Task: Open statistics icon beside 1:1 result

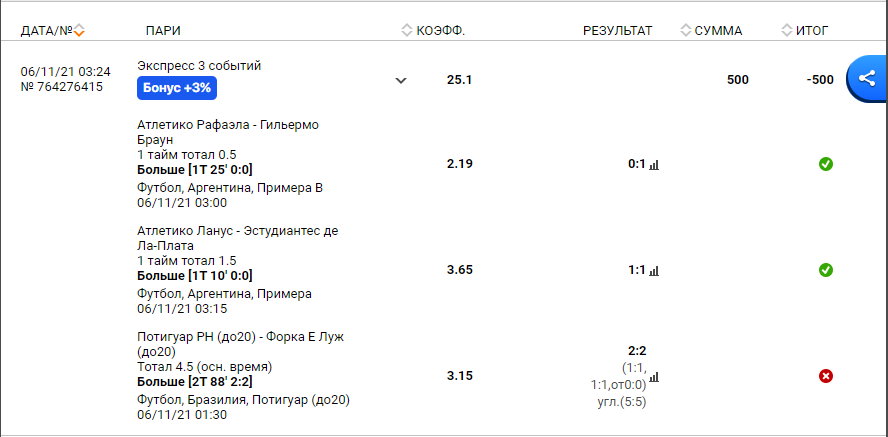Action: (655, 271)
